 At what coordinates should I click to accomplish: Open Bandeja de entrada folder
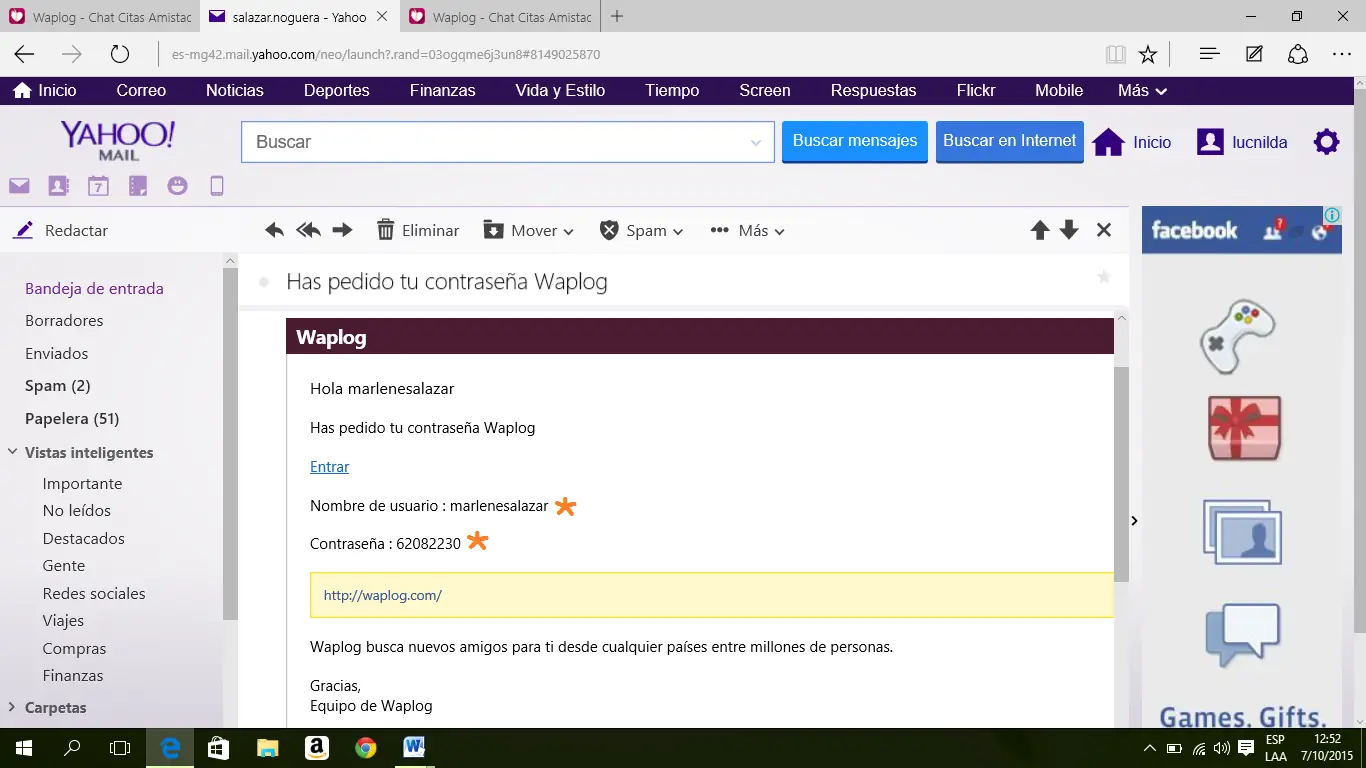click(94, 288)
